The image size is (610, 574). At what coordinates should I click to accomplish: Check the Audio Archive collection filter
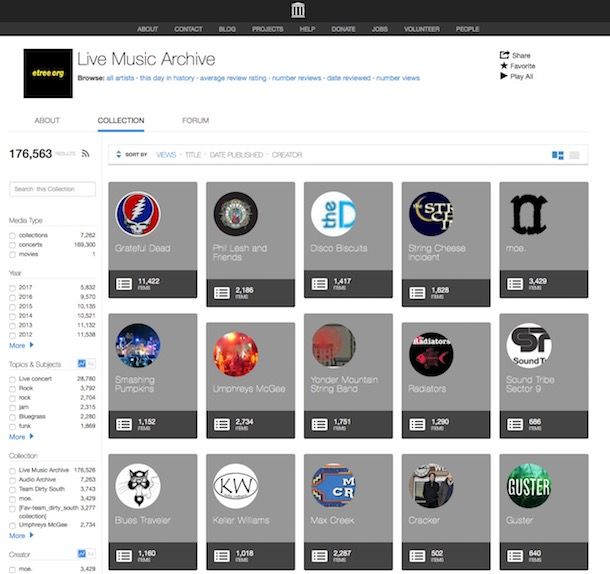click(12, 480)
